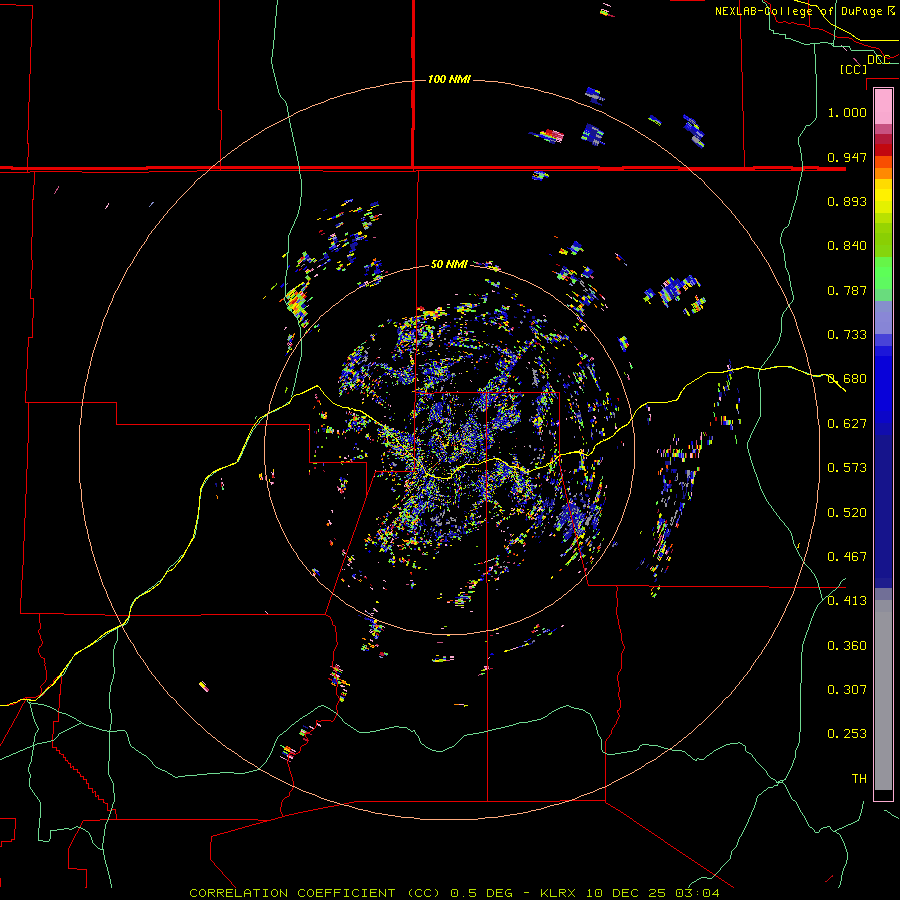The image size is (900, 900).
Task: Click the 0.573 legend value
Action: pyautogui.click(x=847, y=468)
